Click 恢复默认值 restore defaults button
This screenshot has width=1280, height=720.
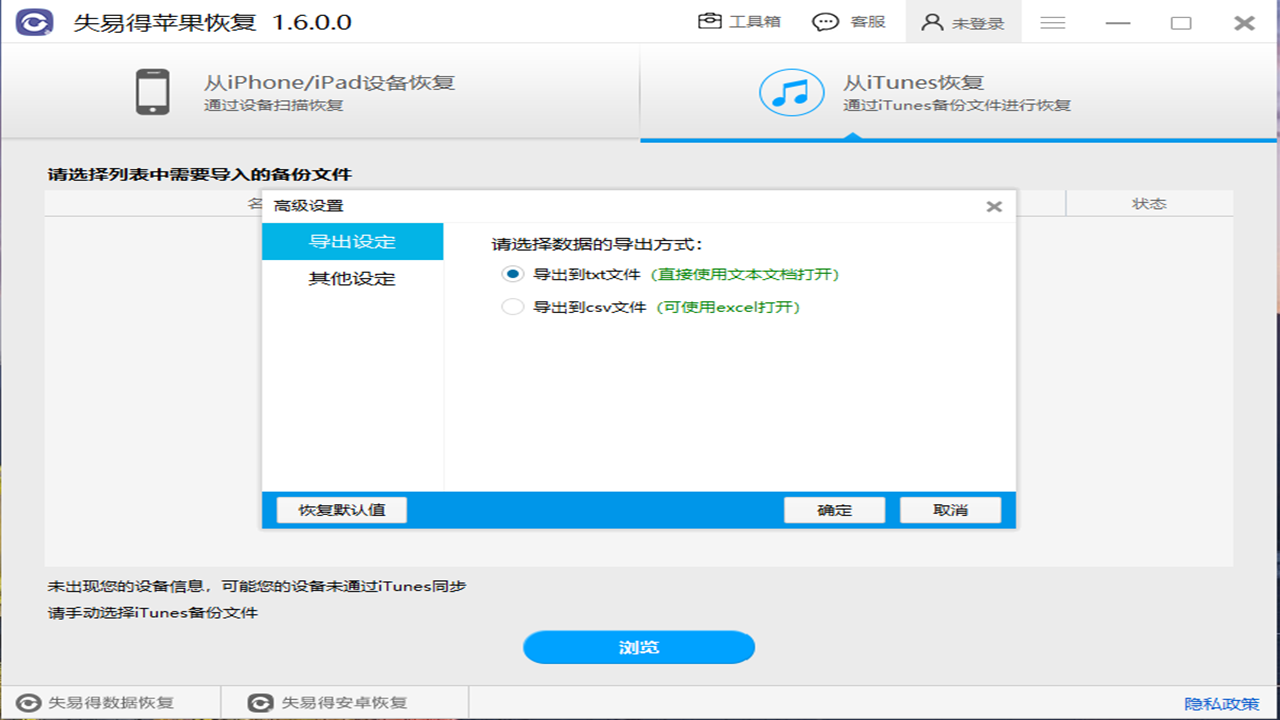342,510
